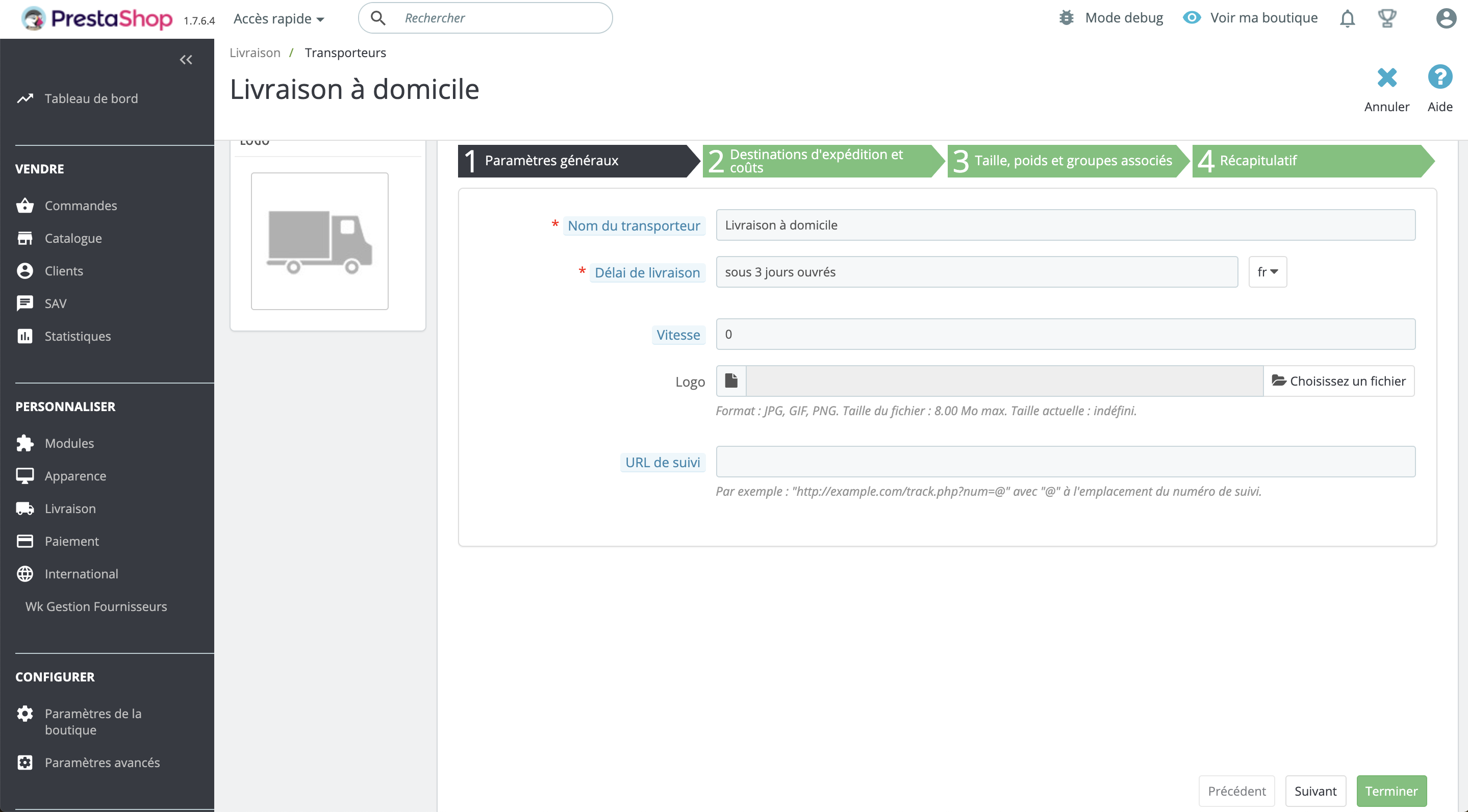Collapse the sidebar with double chevron
The image size is (1468, 812).
tap(186, 60)
